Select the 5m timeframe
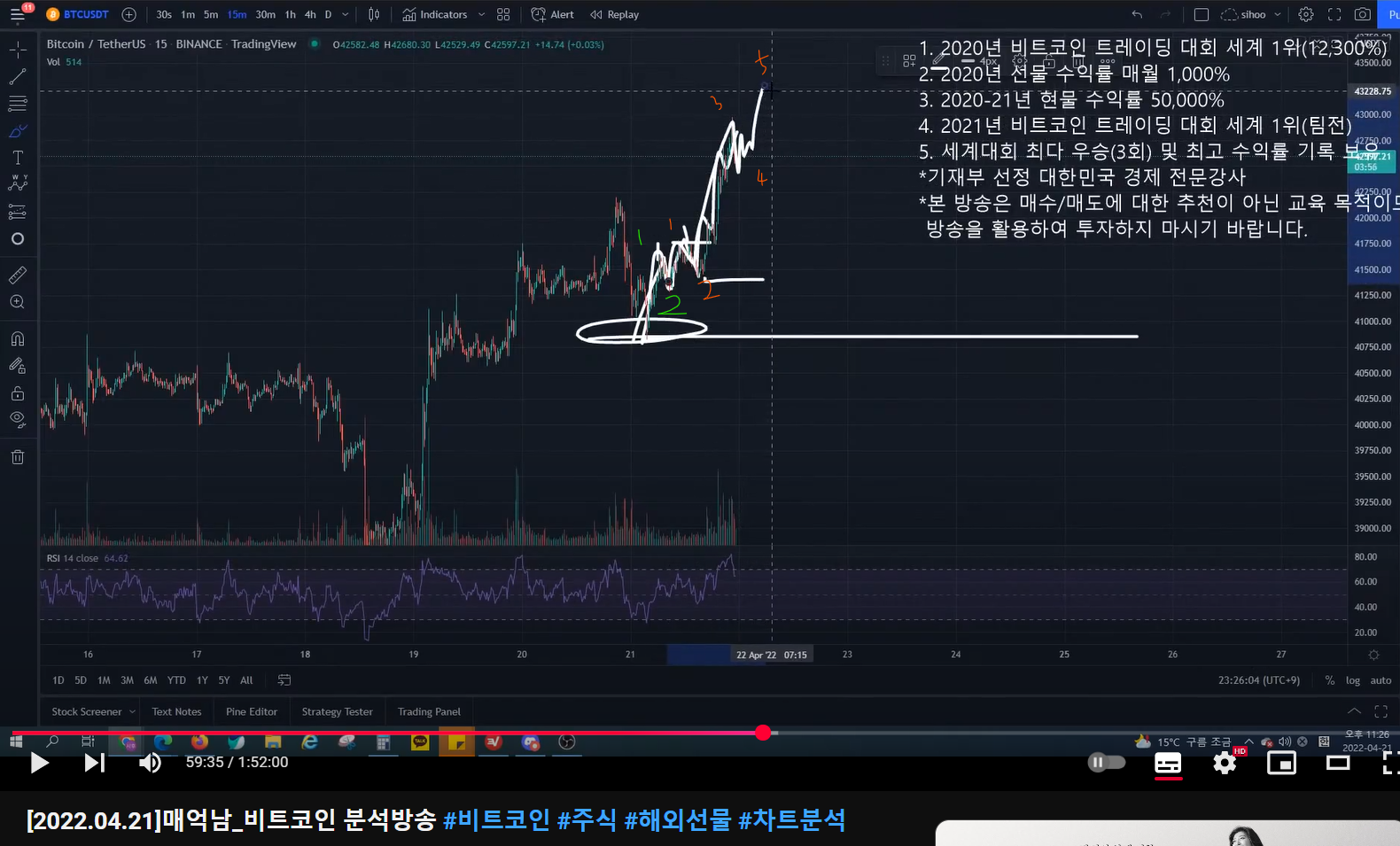 (x=211, y=15)
